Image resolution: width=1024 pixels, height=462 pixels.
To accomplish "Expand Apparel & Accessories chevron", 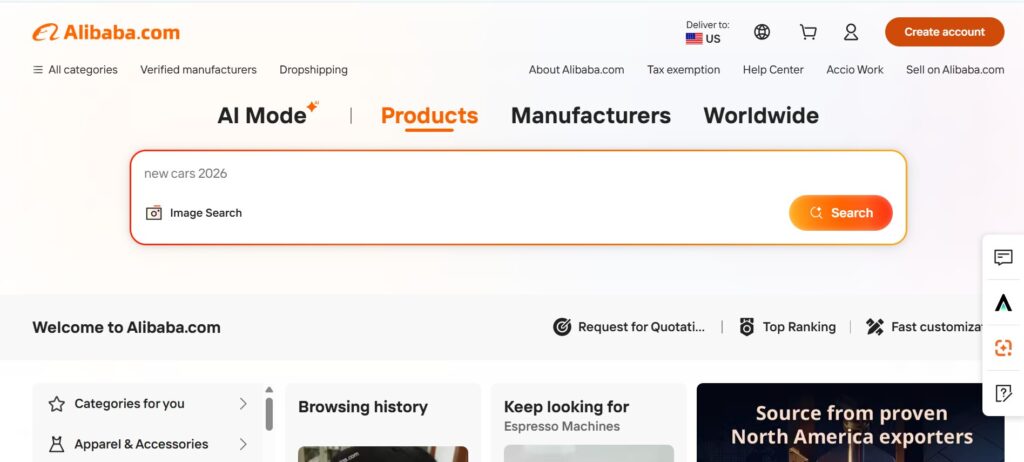I will click(x=243, y=444).
